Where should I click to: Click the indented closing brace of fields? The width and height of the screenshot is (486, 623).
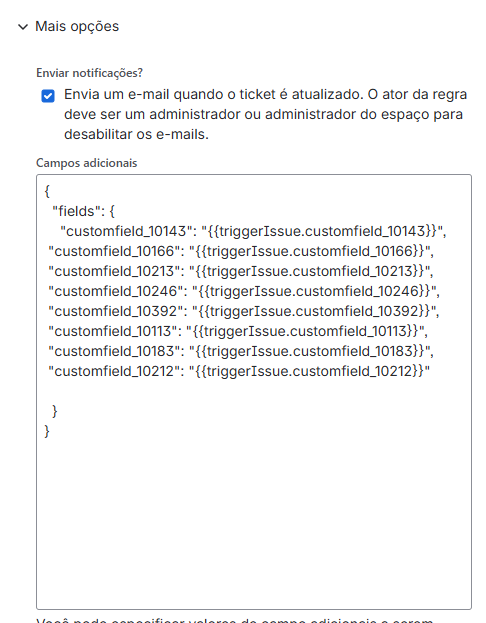click(x=55, y=412)
